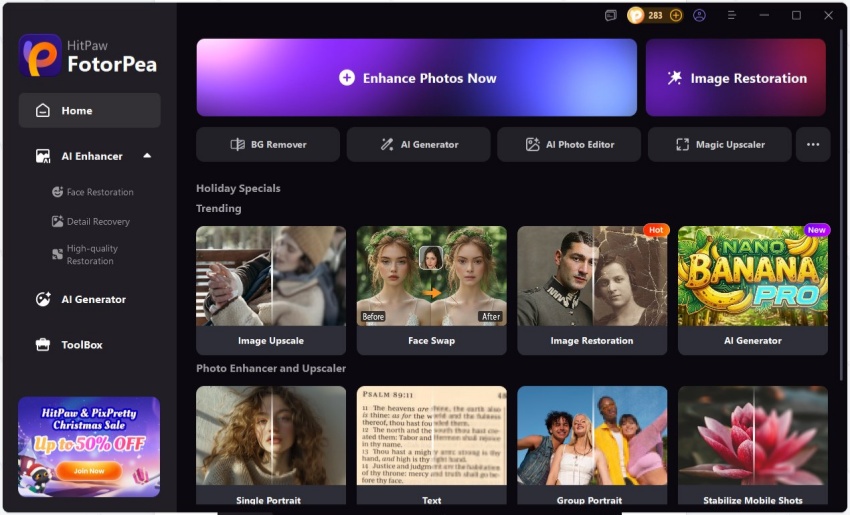Click the Before label on Face Swap card
The image size is (850, 515).
pyautogui.click(x=373, y=317)
